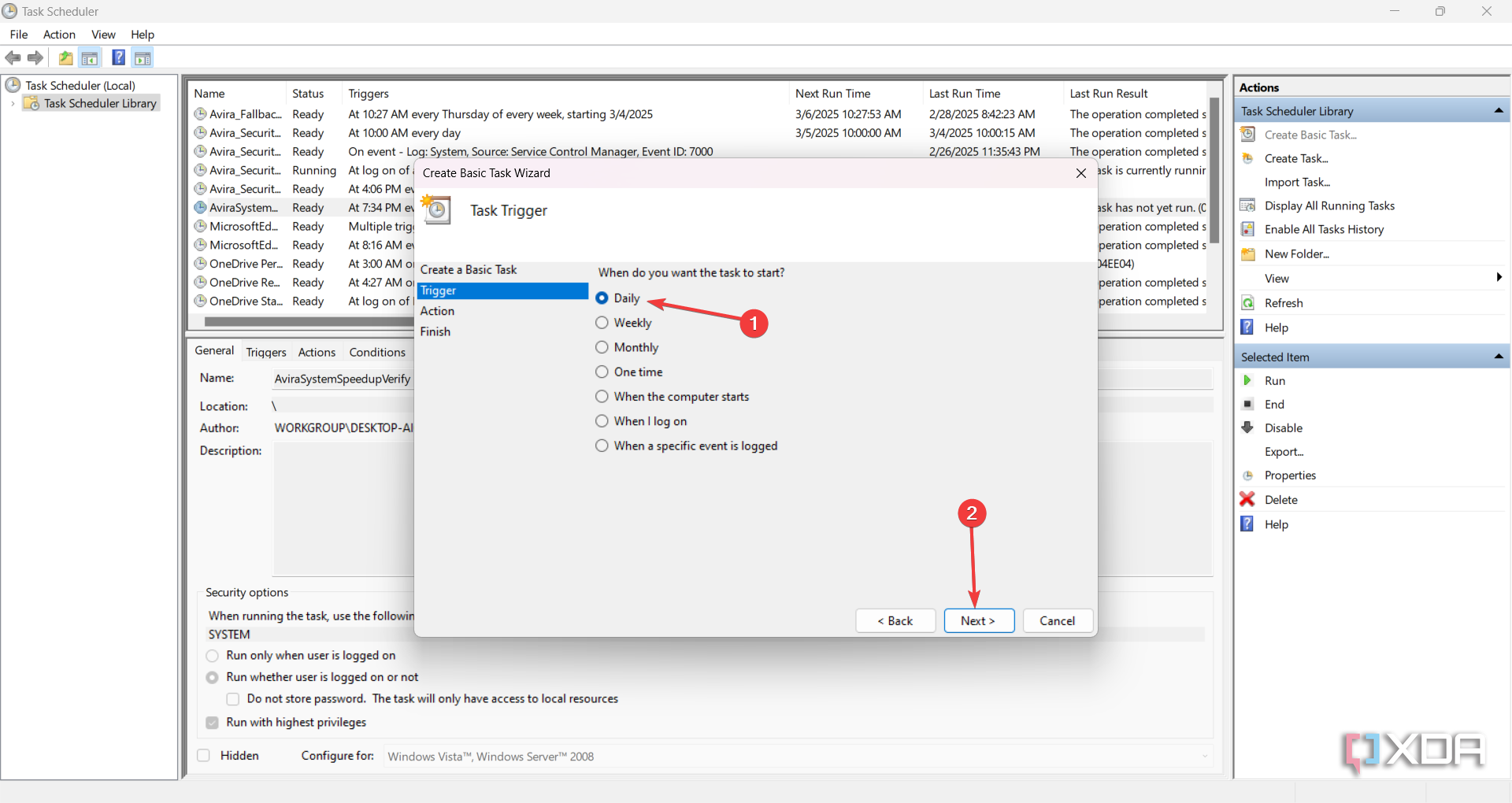Click the green Run arrow icon
This screenshot has height=803, width=1512.
pos(1247,380)
